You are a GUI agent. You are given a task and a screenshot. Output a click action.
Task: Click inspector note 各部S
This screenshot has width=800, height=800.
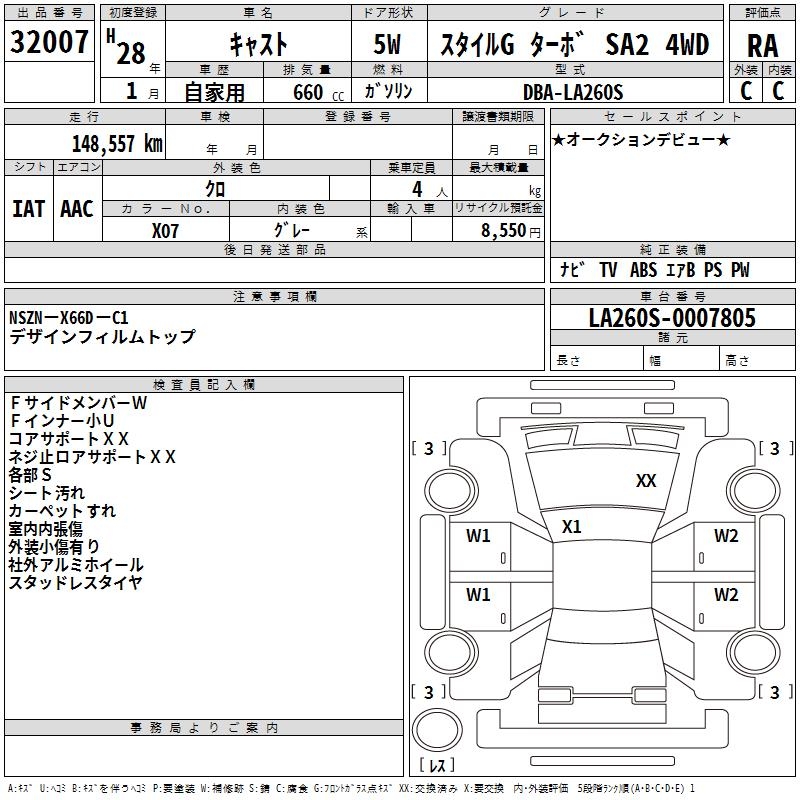pyautogui.click(x=30, y=475)
